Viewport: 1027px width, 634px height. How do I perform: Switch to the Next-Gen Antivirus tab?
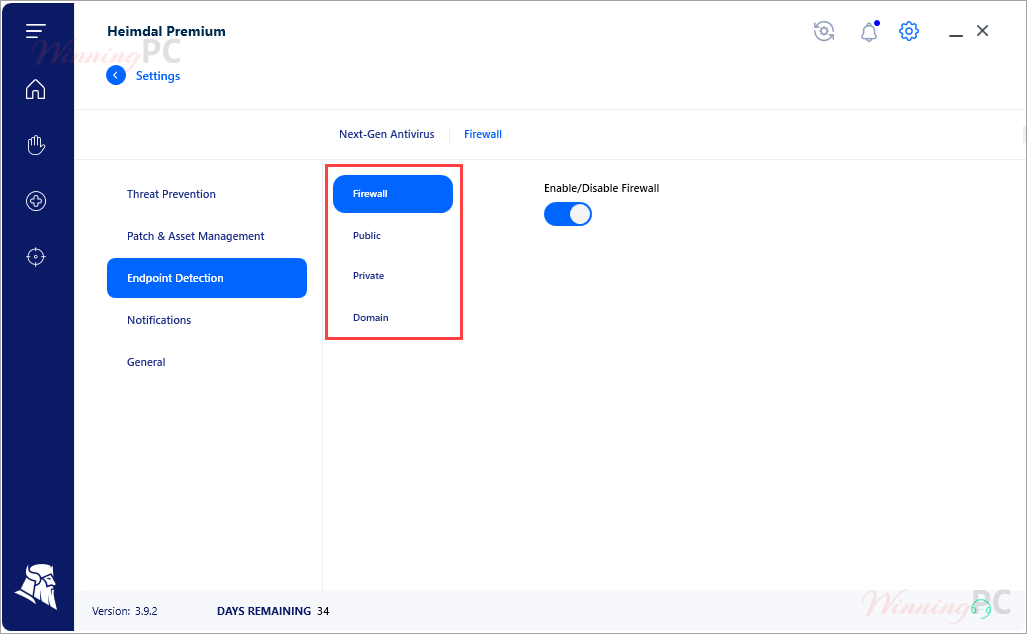click(386, 134)
